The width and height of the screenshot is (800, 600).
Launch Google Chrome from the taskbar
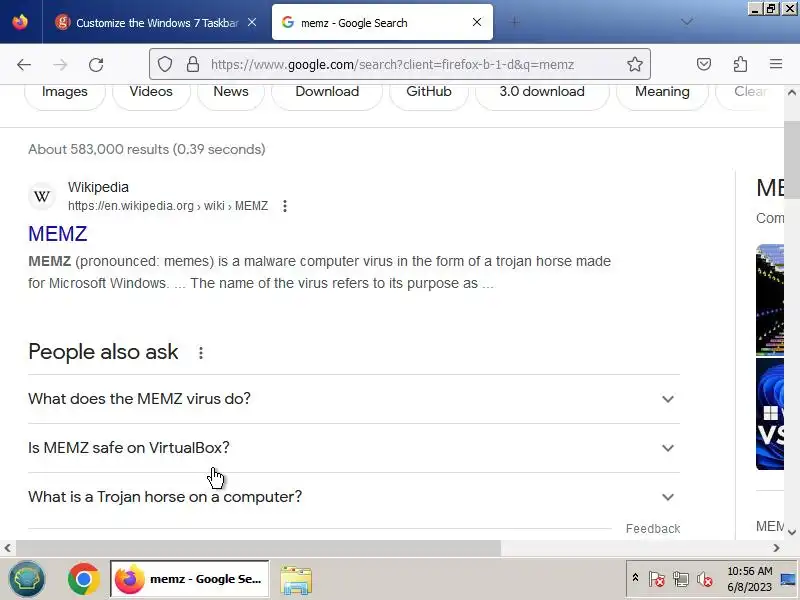click(x=83, y=579)
